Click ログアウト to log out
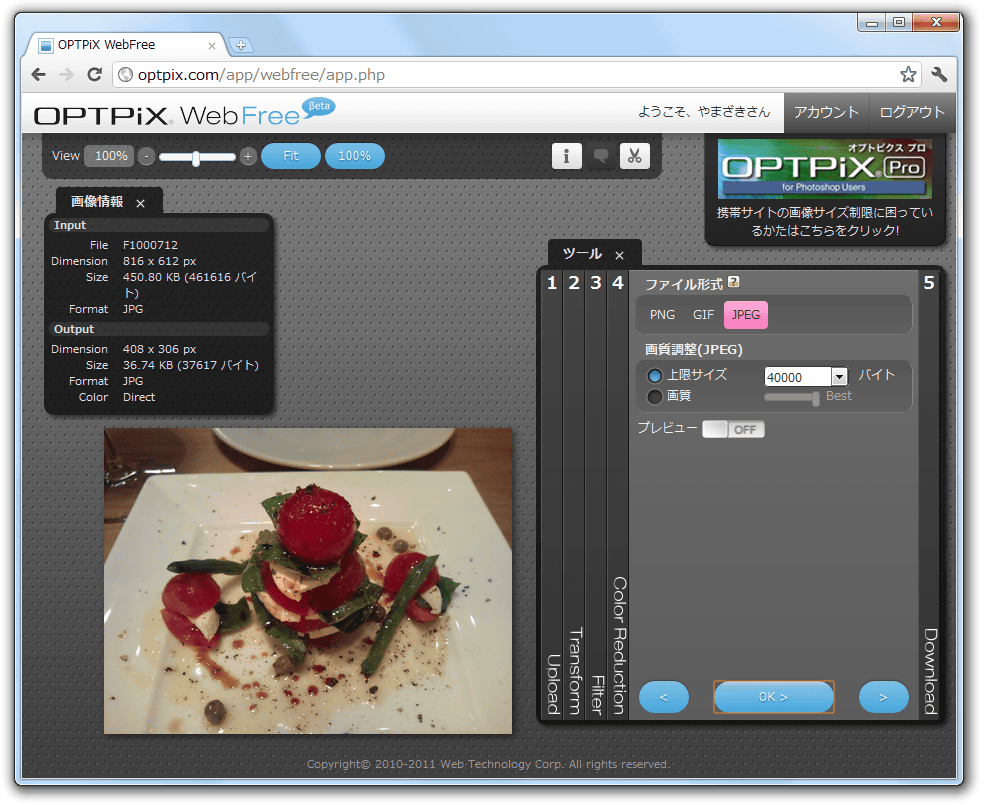The image size is (985, 805). [x=912, y=112]
